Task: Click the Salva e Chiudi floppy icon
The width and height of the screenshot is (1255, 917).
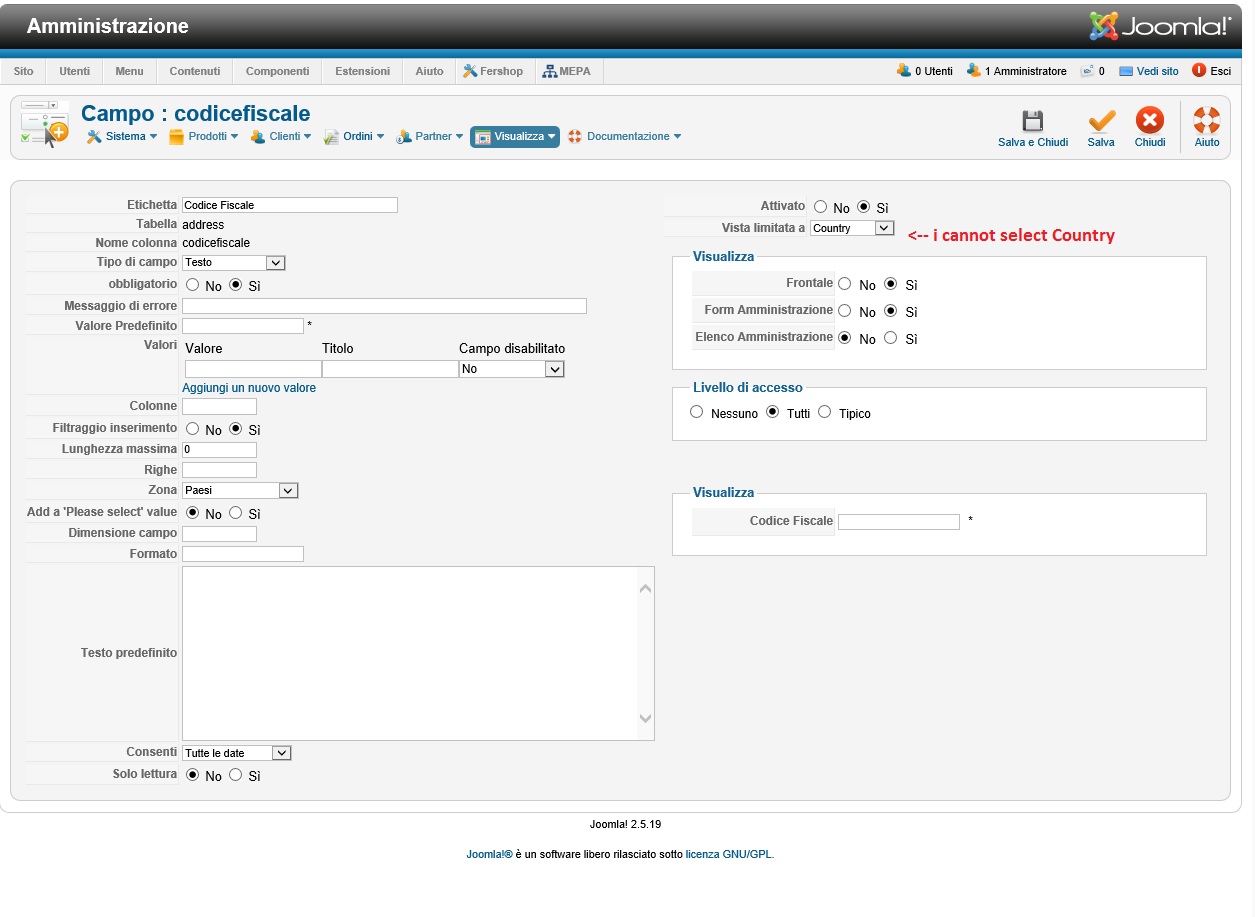Action: (x=1033, y=121)
